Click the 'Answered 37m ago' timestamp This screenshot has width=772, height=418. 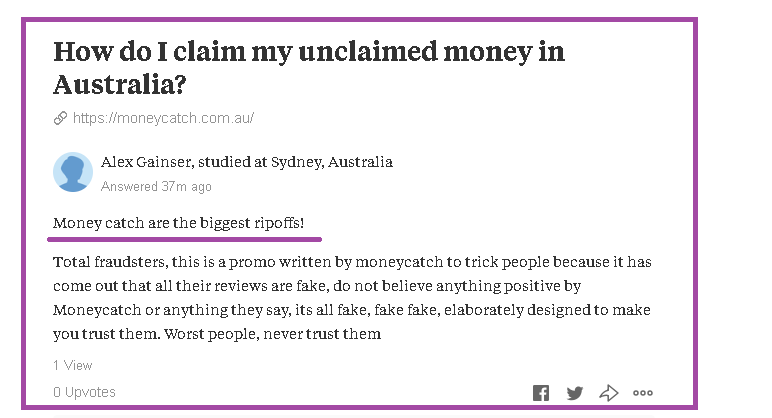click(x=156, y=187)
